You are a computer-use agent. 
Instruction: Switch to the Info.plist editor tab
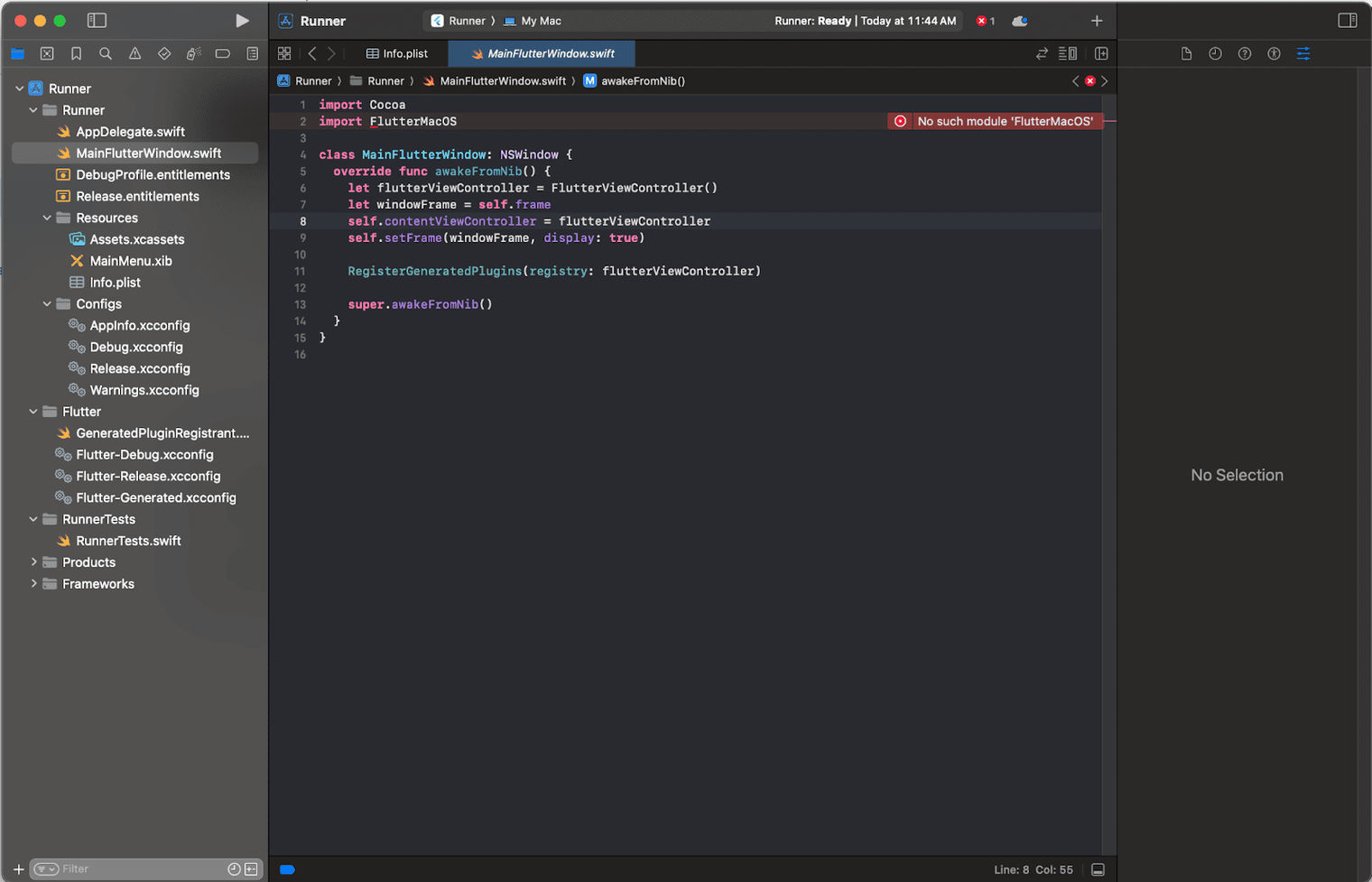tap(397, 53)
